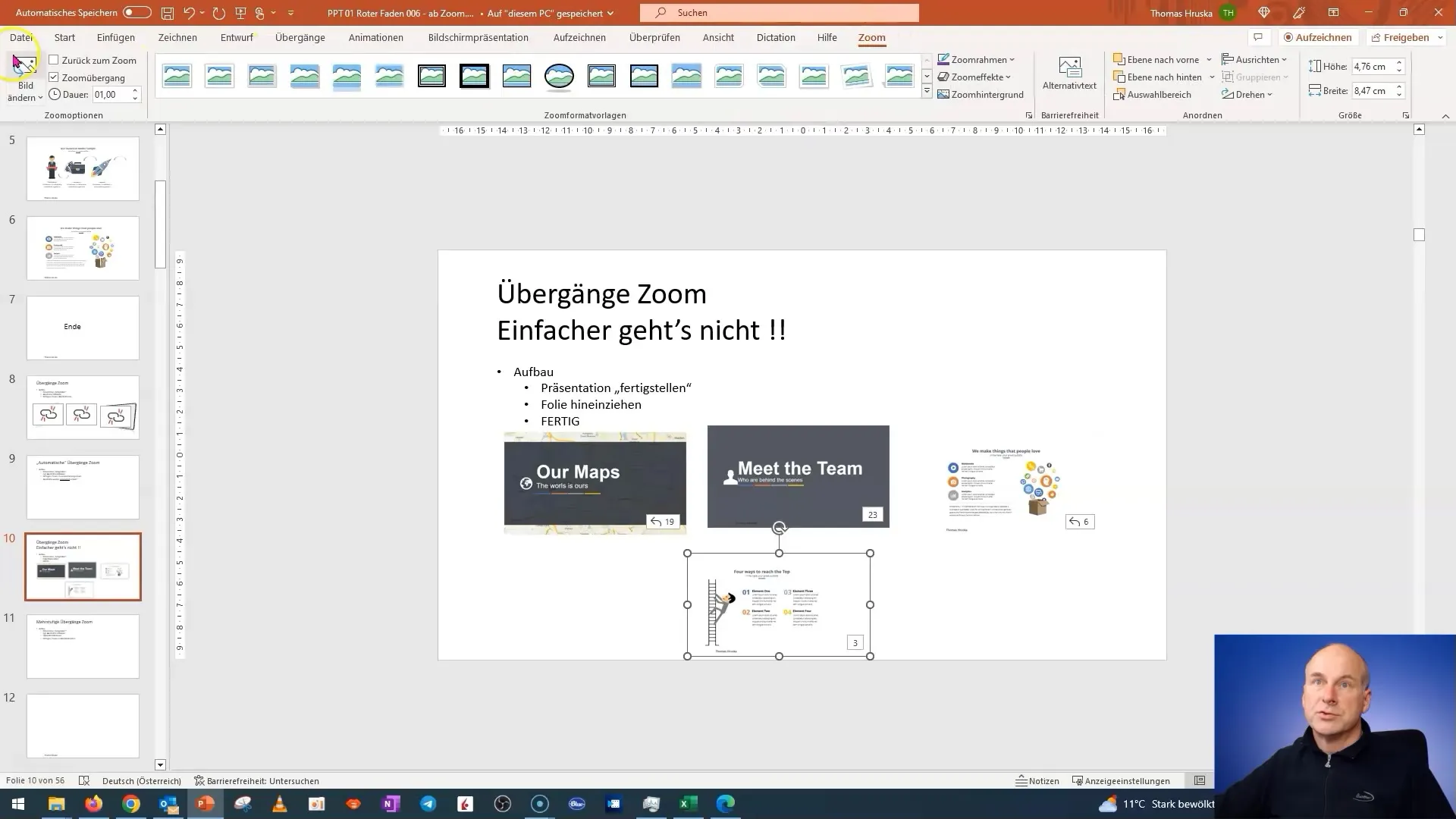Click the Drehen dropdown icon
Screen dimensions: 1456x819
1270,94
